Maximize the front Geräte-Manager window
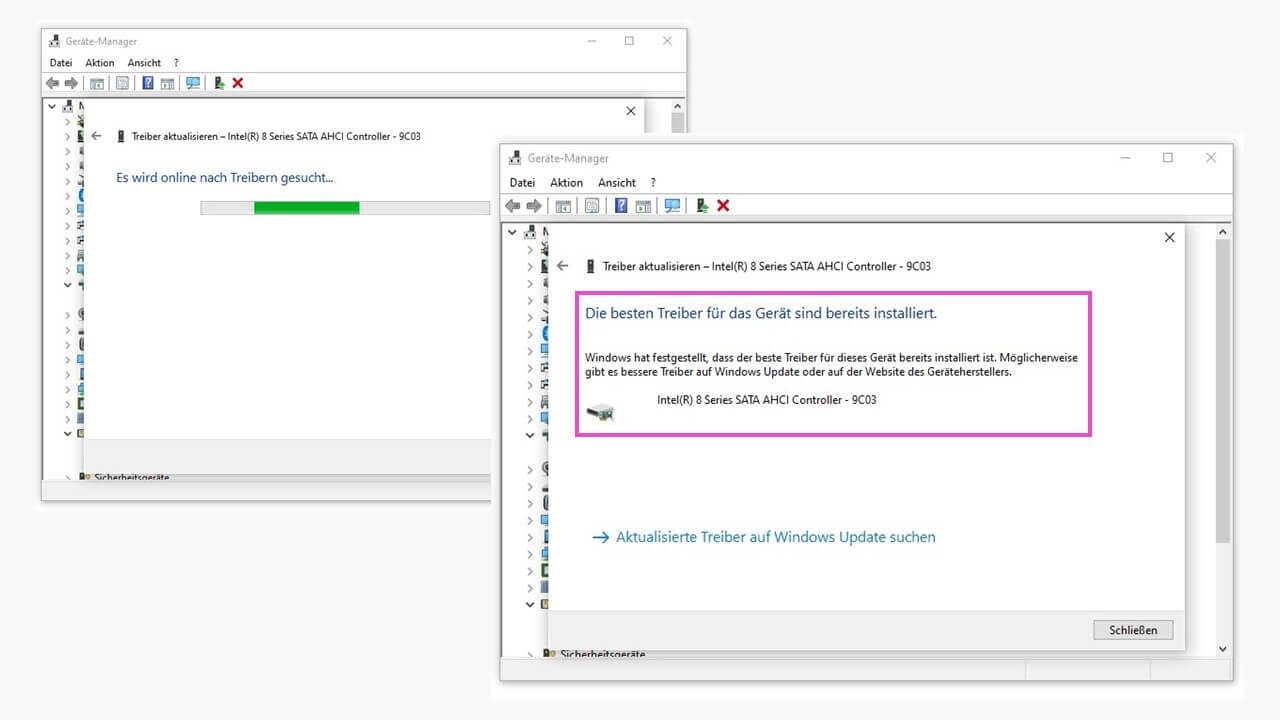Viewport: 1280px width, 720px height. pos(1167,158)
